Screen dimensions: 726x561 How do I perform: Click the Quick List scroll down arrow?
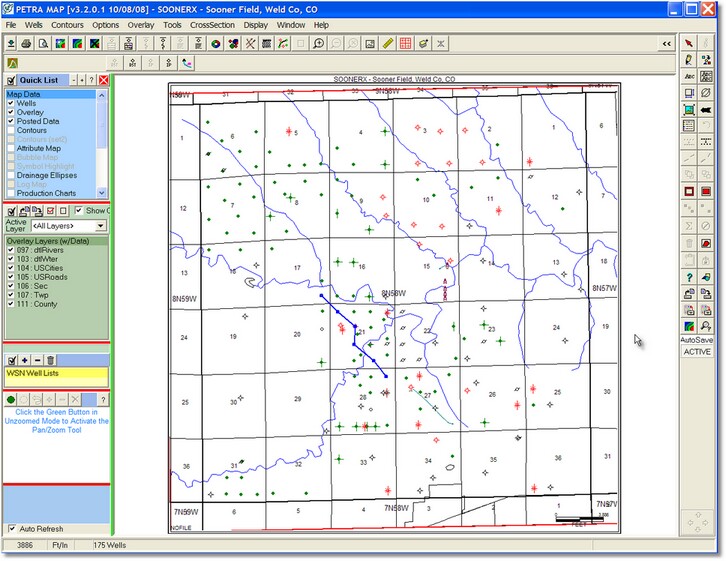pyautogui.click(x=101, y=193)
